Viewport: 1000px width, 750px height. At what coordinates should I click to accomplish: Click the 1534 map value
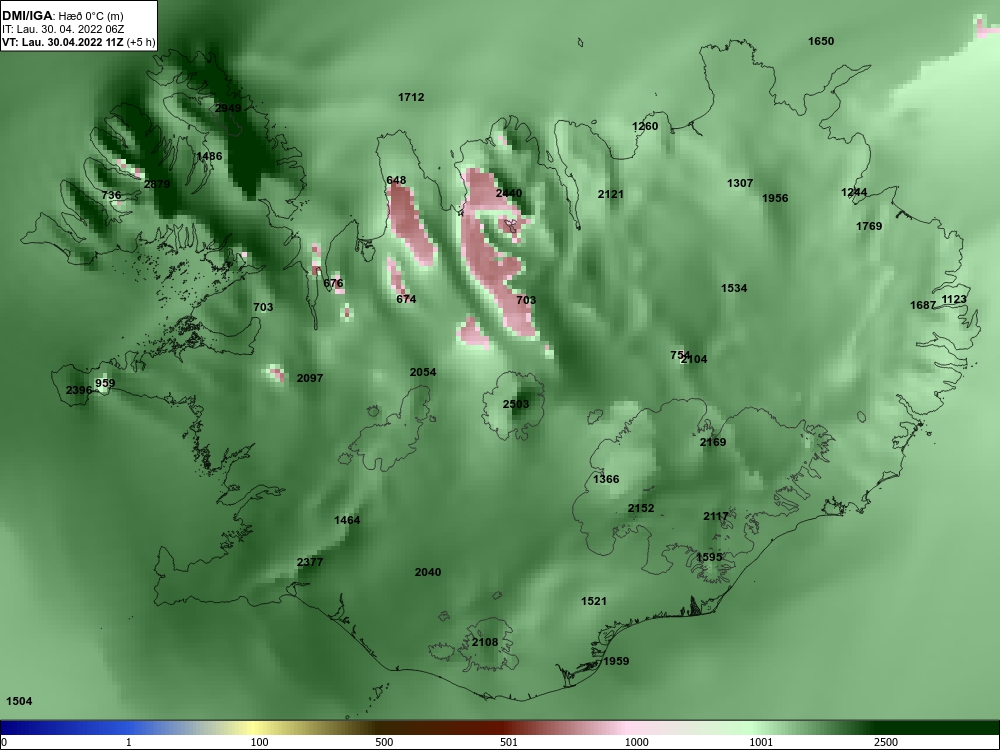(734, 288)
